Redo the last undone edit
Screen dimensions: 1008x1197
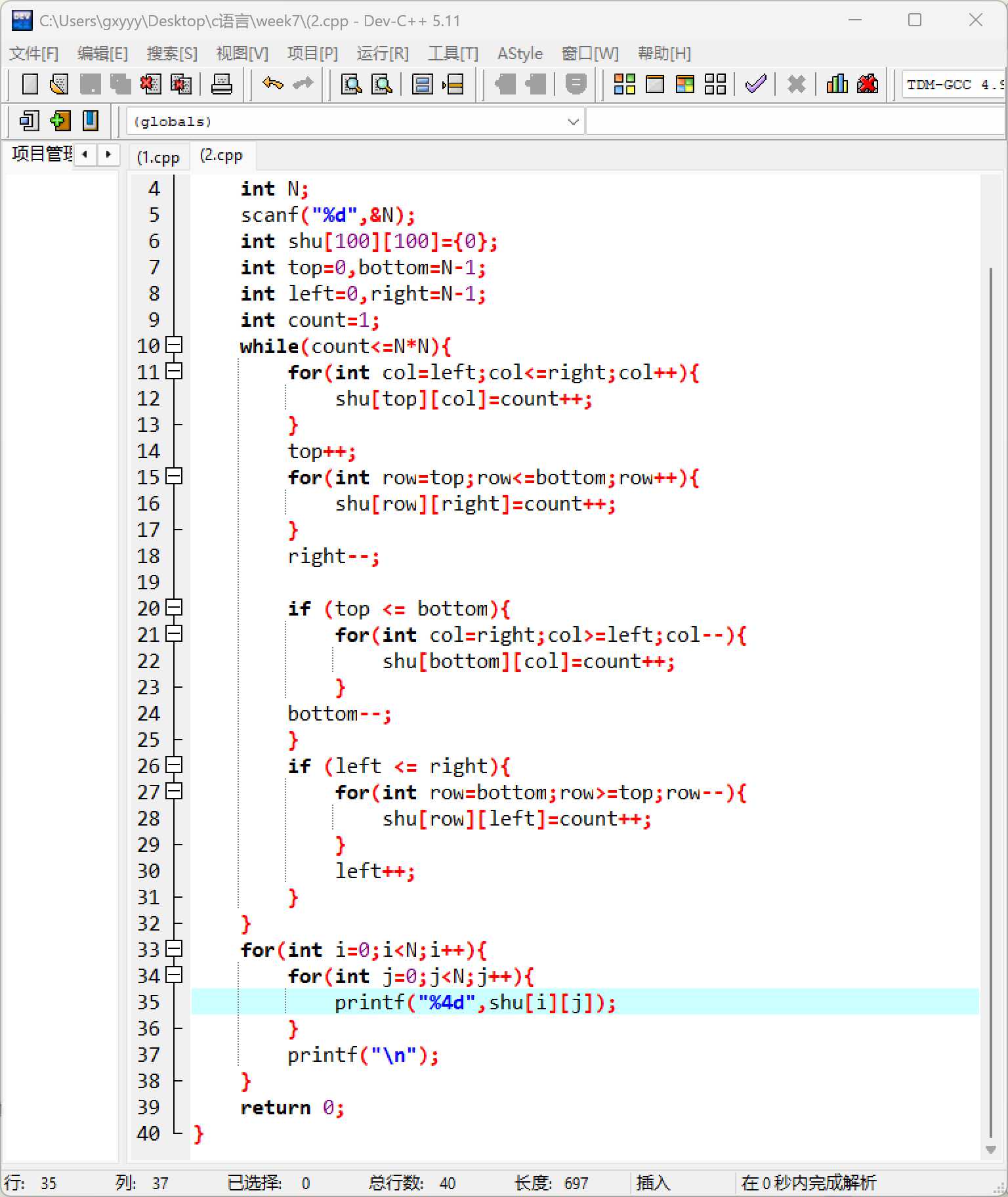tap(303, 84)
